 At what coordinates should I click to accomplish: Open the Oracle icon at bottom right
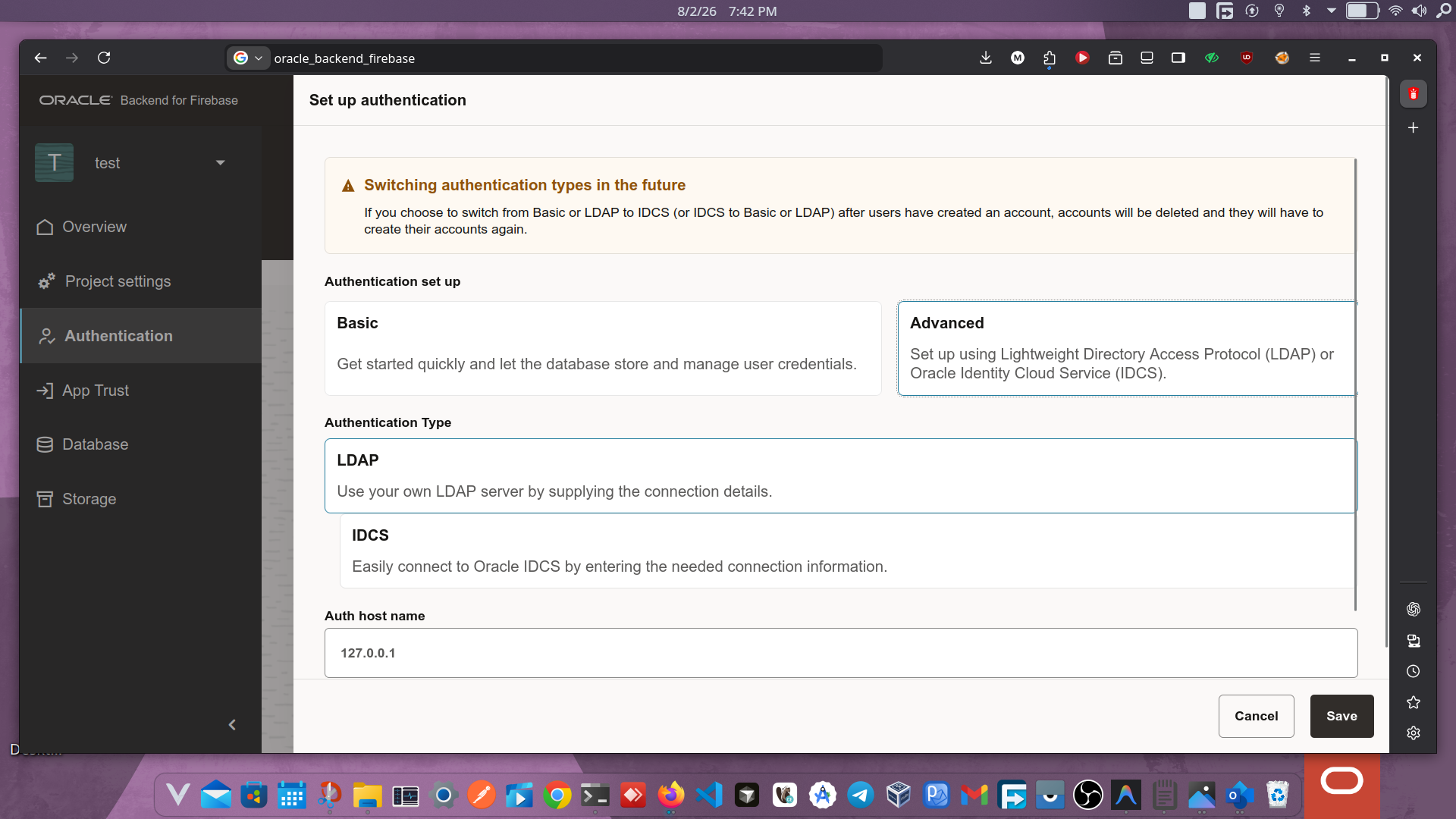click(1342, 781)
